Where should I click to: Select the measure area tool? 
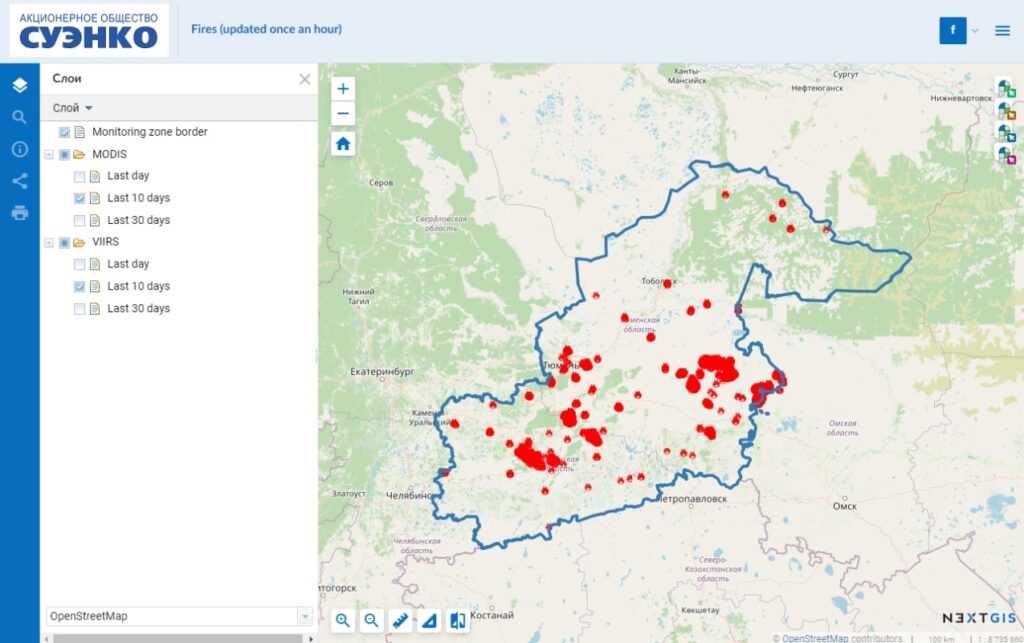tap(429, 620)
